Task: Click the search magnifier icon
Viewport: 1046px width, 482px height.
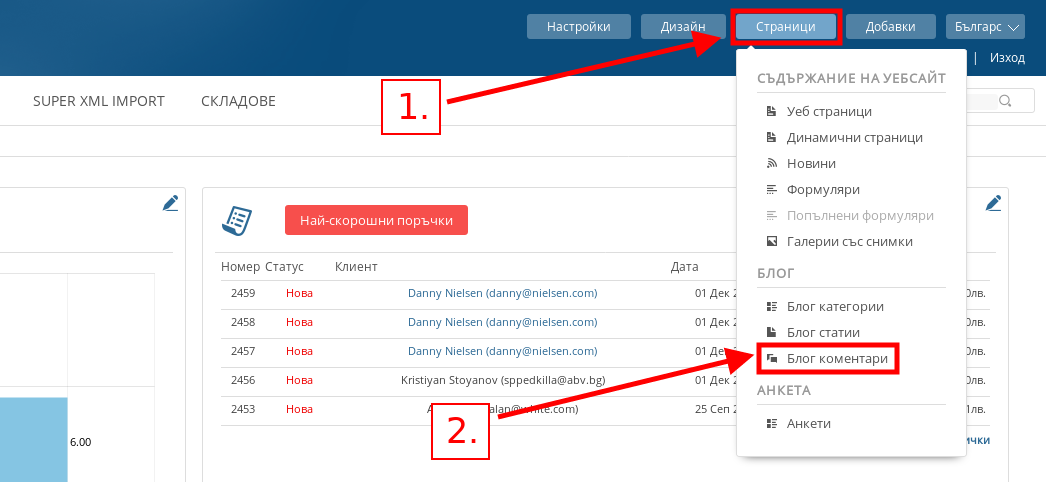Action: pyautogui.click(x=1004, y=100)
